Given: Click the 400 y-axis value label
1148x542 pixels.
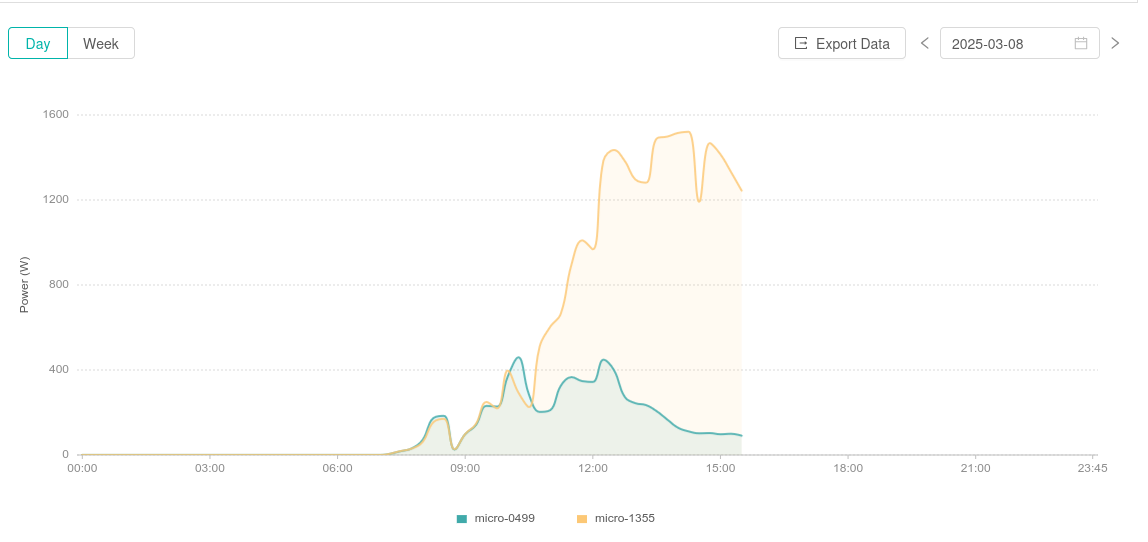Looking at the screenshot, I should [59, 370].
